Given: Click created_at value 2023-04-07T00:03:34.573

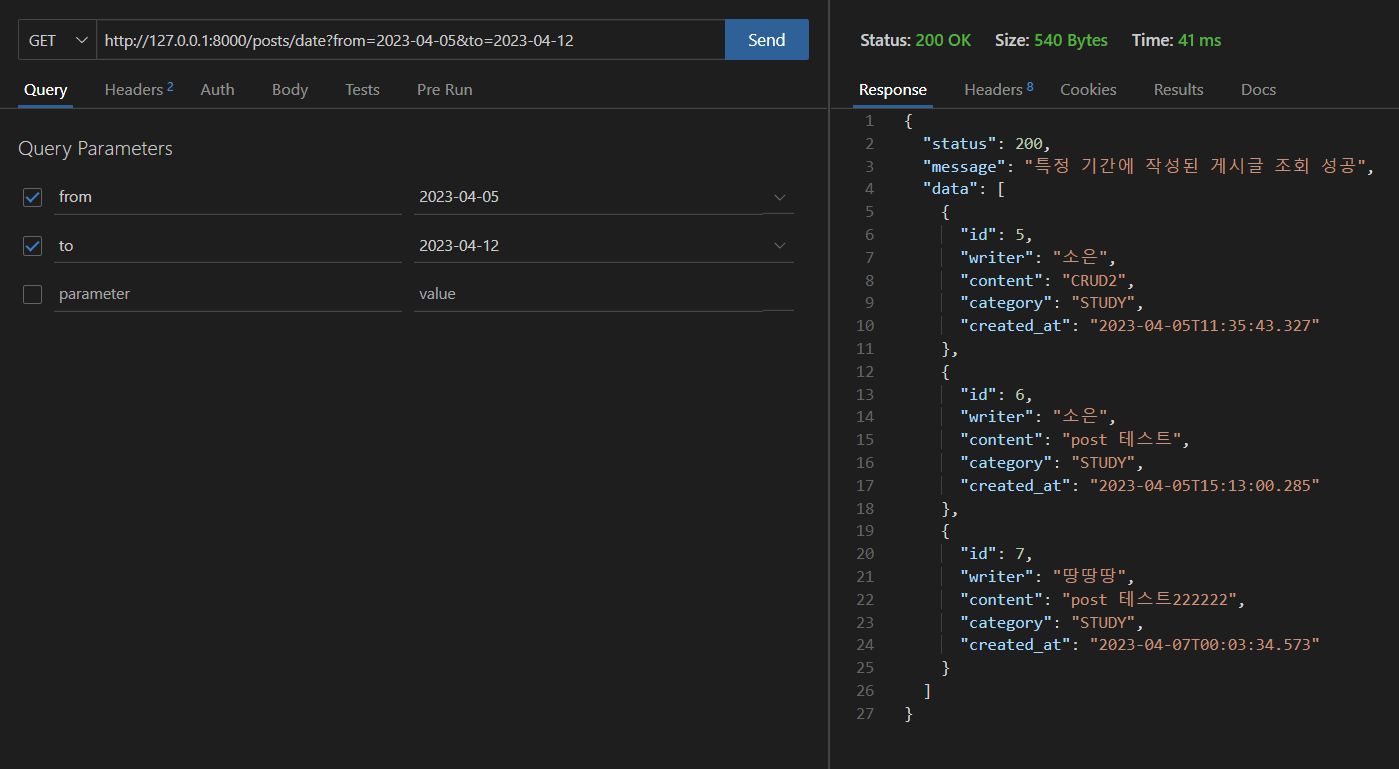Looking at the screenshot, I should click(x=1205, y=646).
